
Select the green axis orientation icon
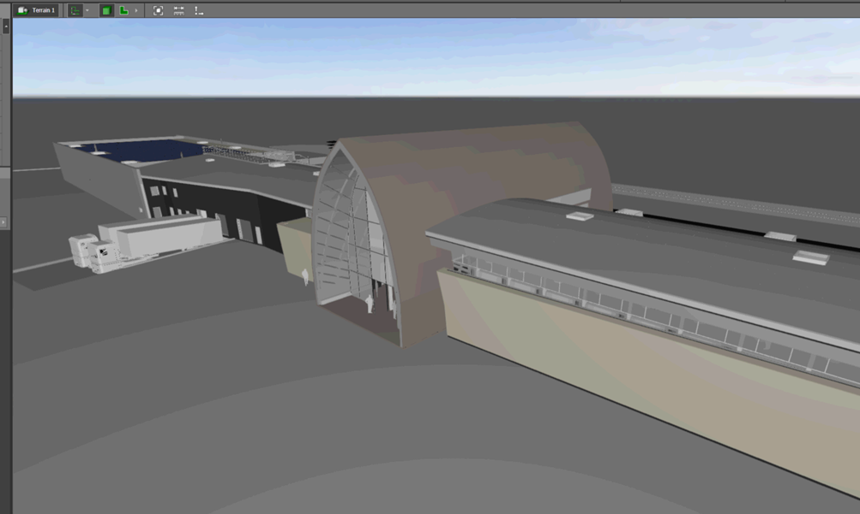coord(75,10)
